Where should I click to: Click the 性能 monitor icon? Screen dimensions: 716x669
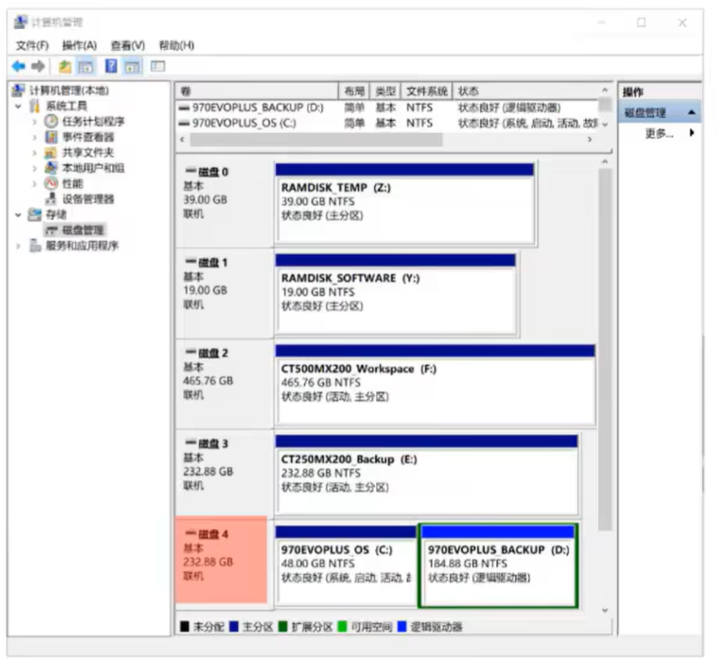coord(51,184)
